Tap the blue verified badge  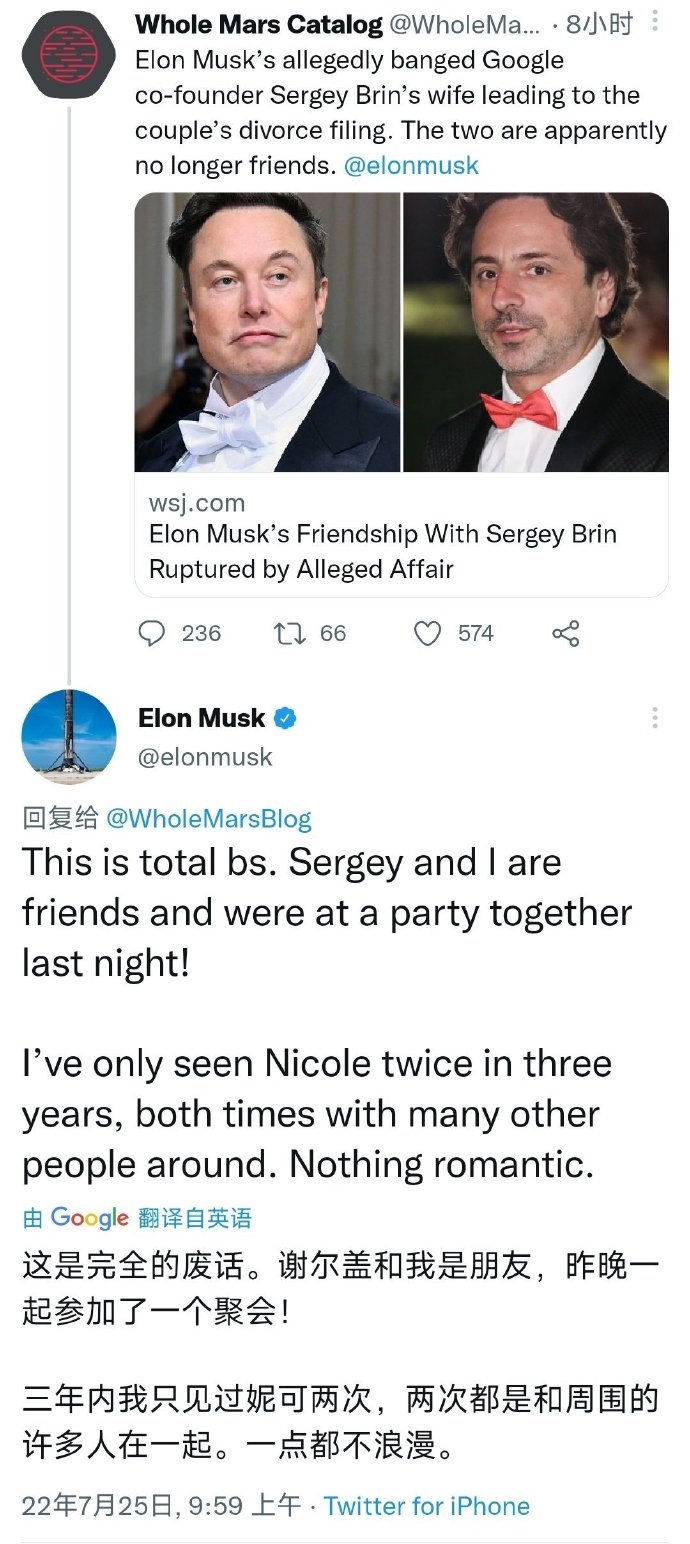pos(286,718)
